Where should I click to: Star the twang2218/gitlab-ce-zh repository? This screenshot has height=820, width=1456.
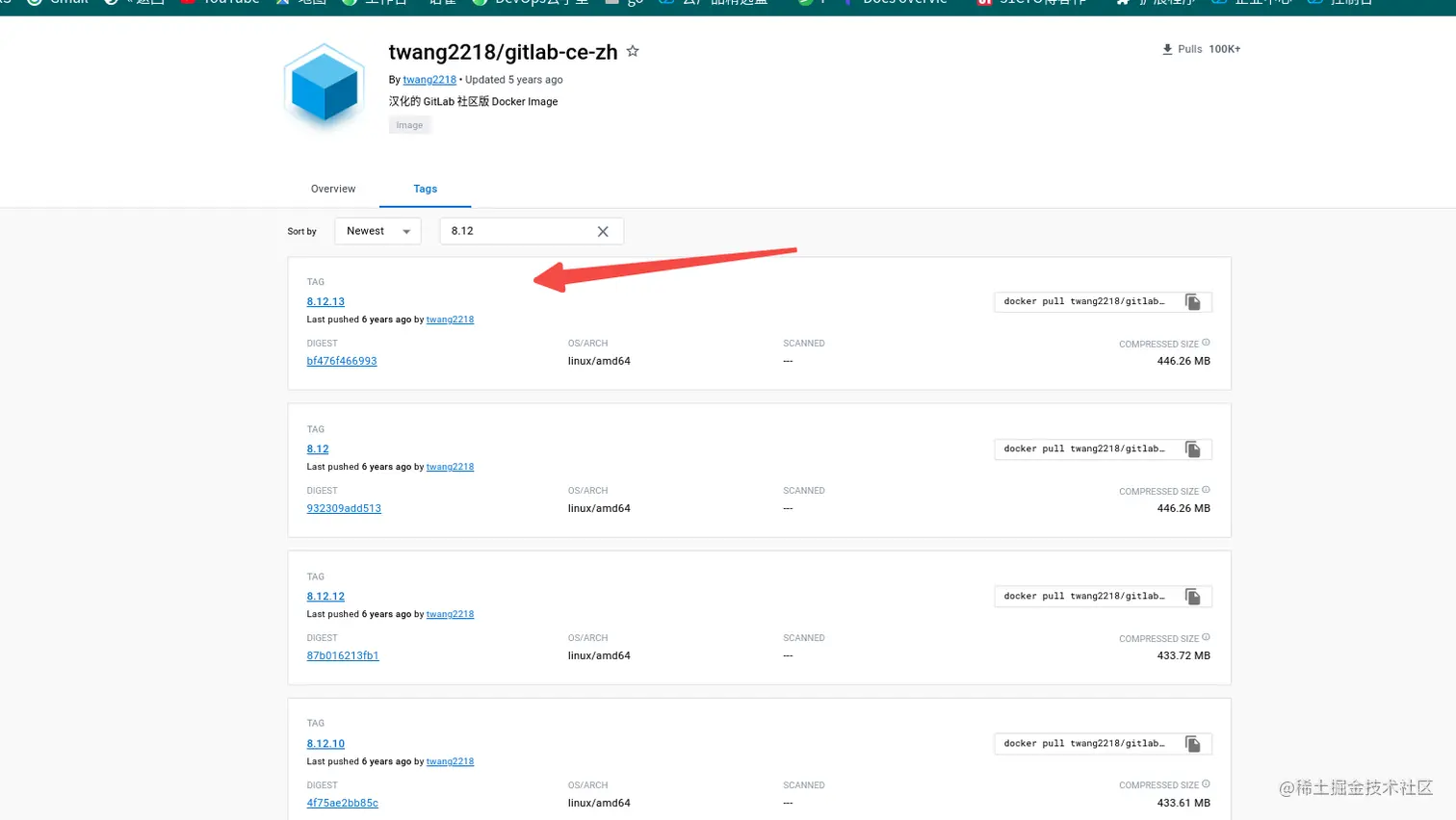point(633,51)
